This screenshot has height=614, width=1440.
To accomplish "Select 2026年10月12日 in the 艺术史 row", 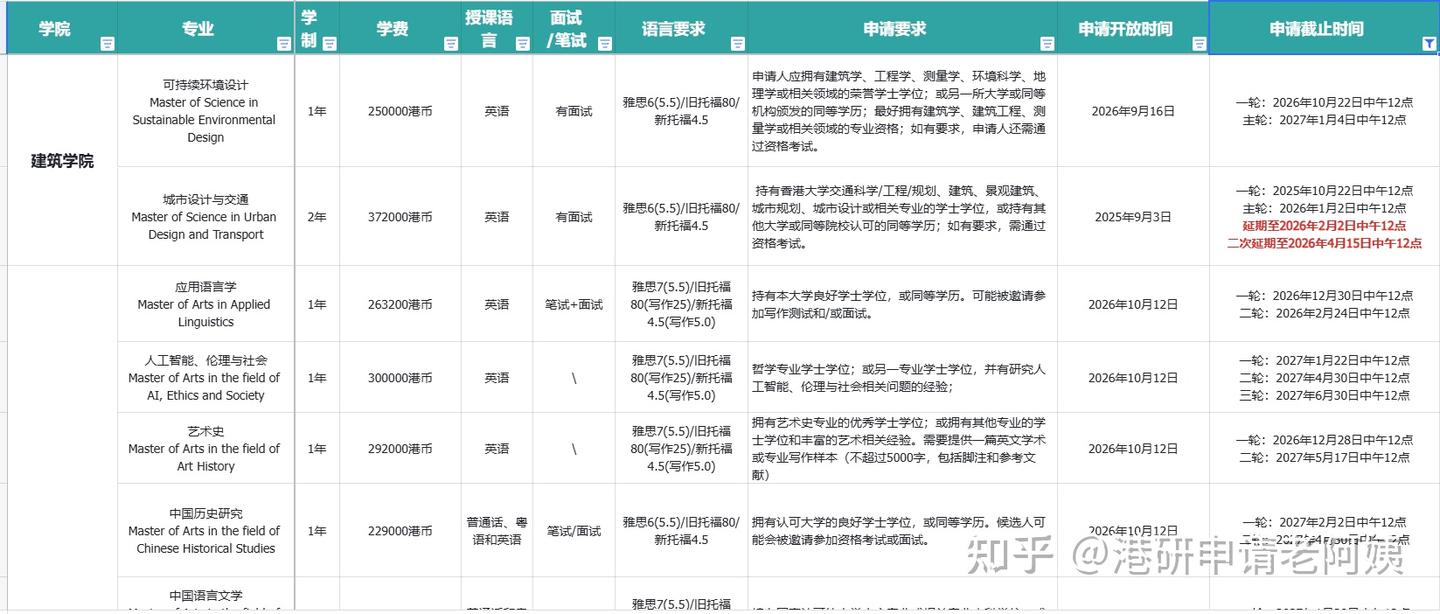I will point(1133,448).
